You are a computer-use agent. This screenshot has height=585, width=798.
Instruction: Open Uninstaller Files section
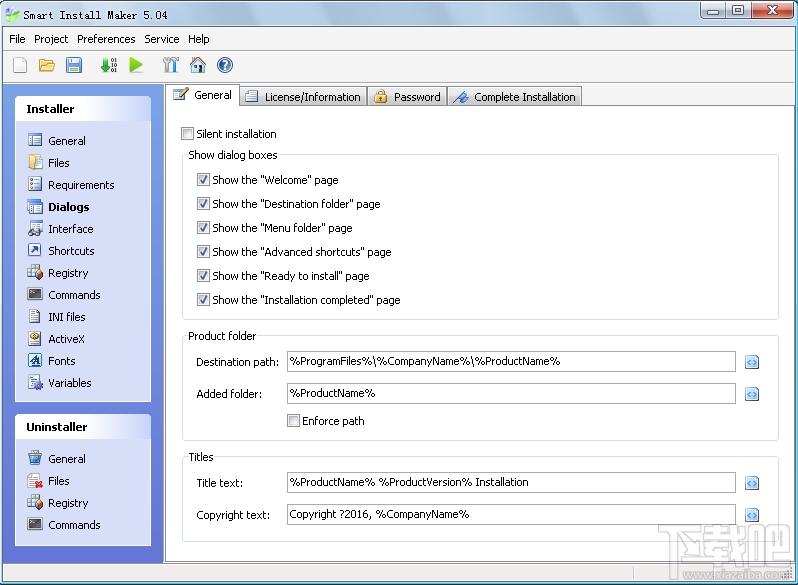pyautogui.click(x=48, y=481)
